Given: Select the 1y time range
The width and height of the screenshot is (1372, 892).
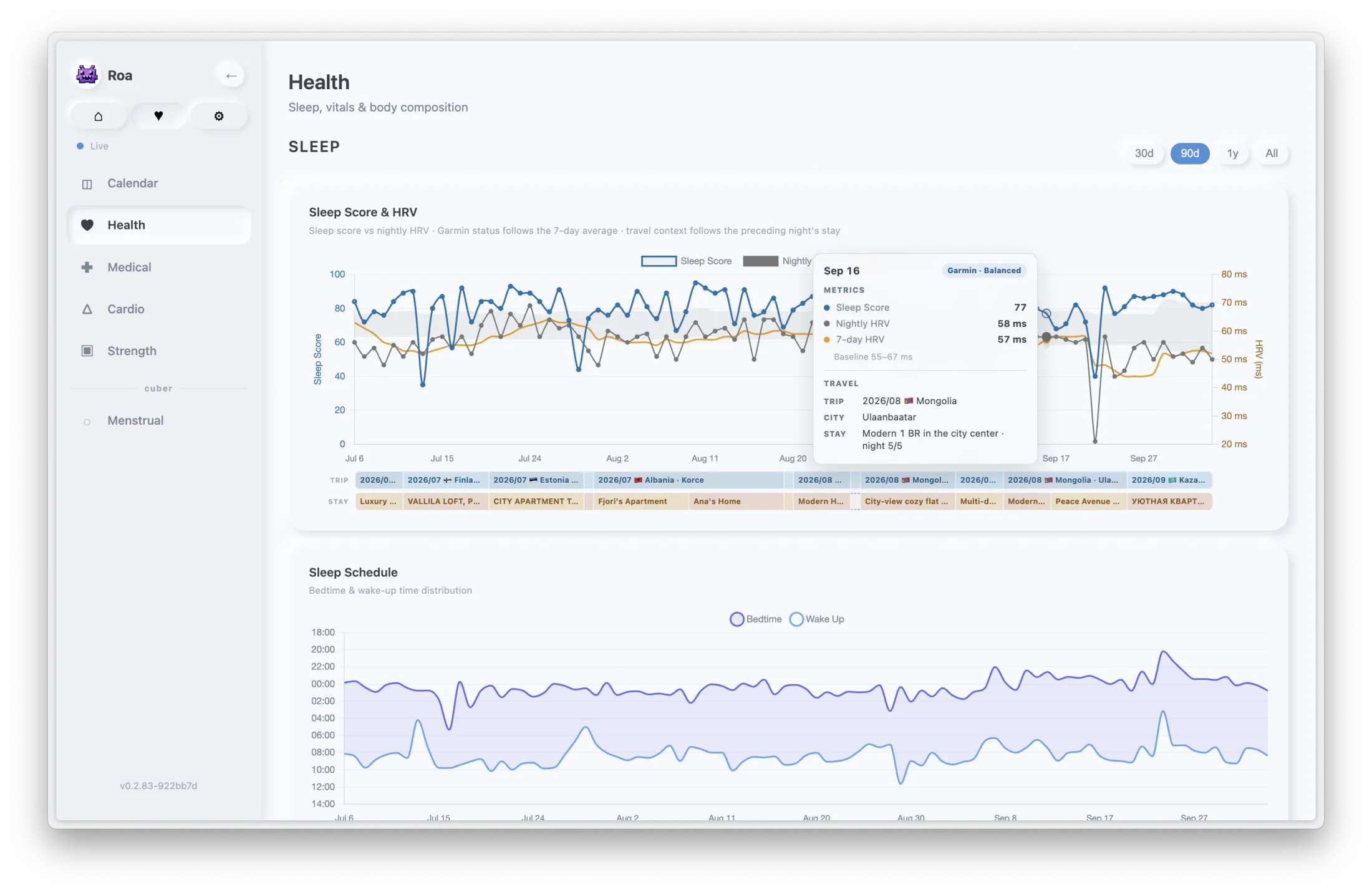Looking at the screenshot, I should point(1232,153).
